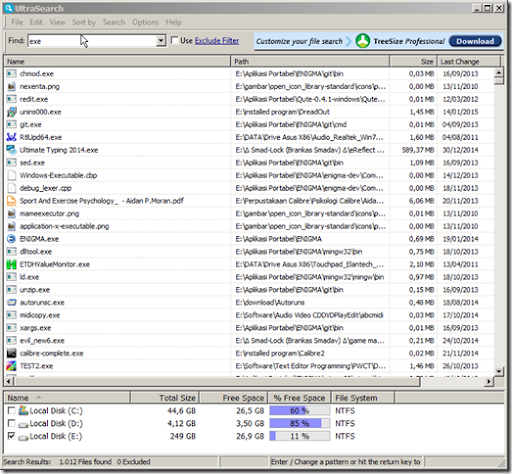Click the 11 % free space bar
This screenshot has height=474, width=512.
click(299, 436)
